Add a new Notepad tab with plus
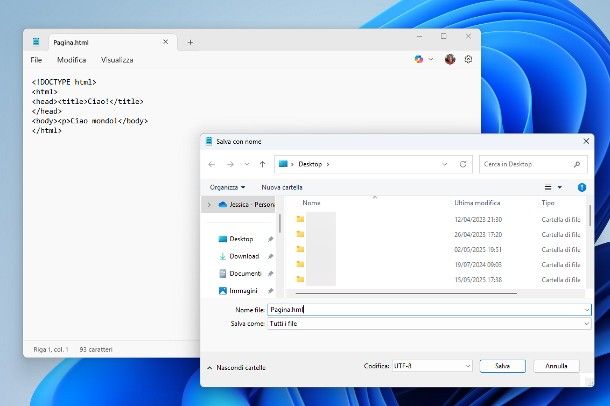 190,42
